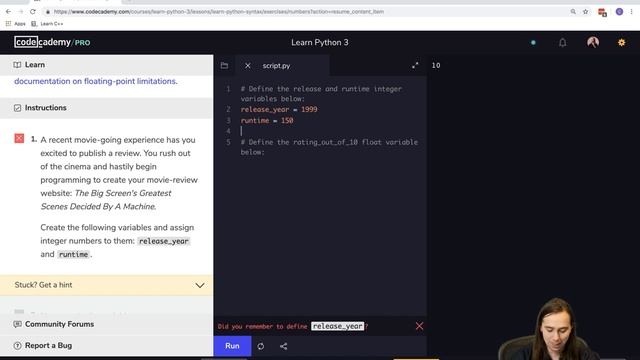This screenshot has width=640, height=360.
Task: Open the notifications bell
Action: pyautogui.click(x=562, y=42)
